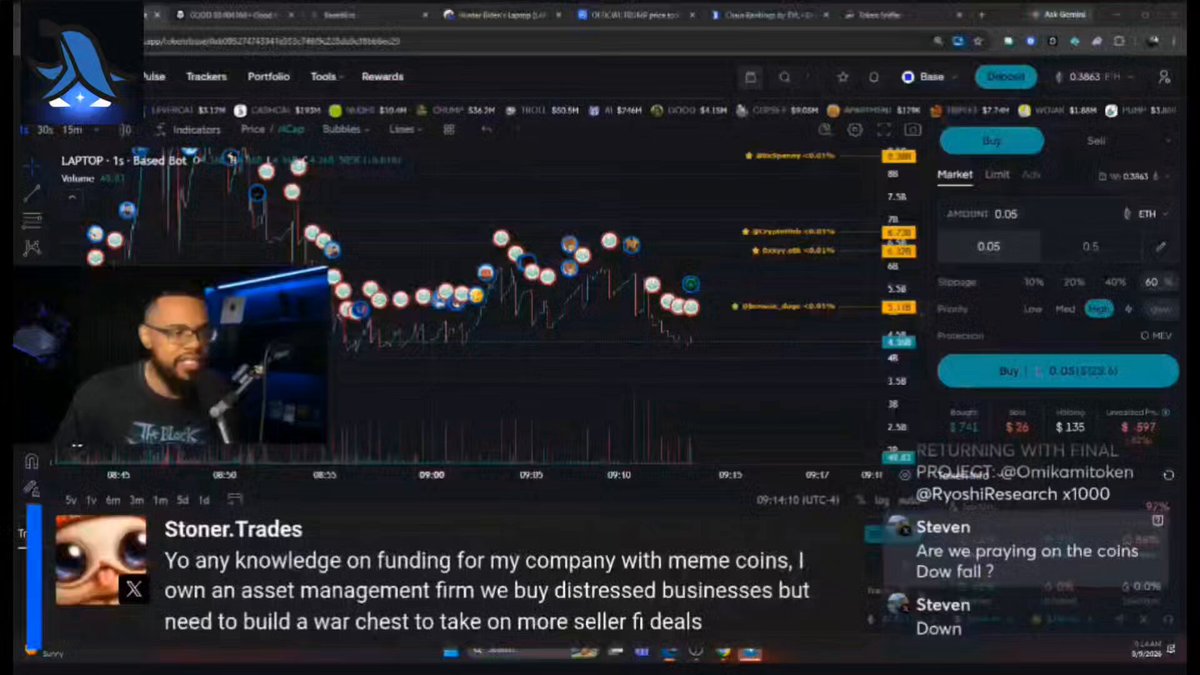Viewport: 1200px width, 675px height.
Task: Select the 10% slippage option
Action: (x=1034, y=283)
